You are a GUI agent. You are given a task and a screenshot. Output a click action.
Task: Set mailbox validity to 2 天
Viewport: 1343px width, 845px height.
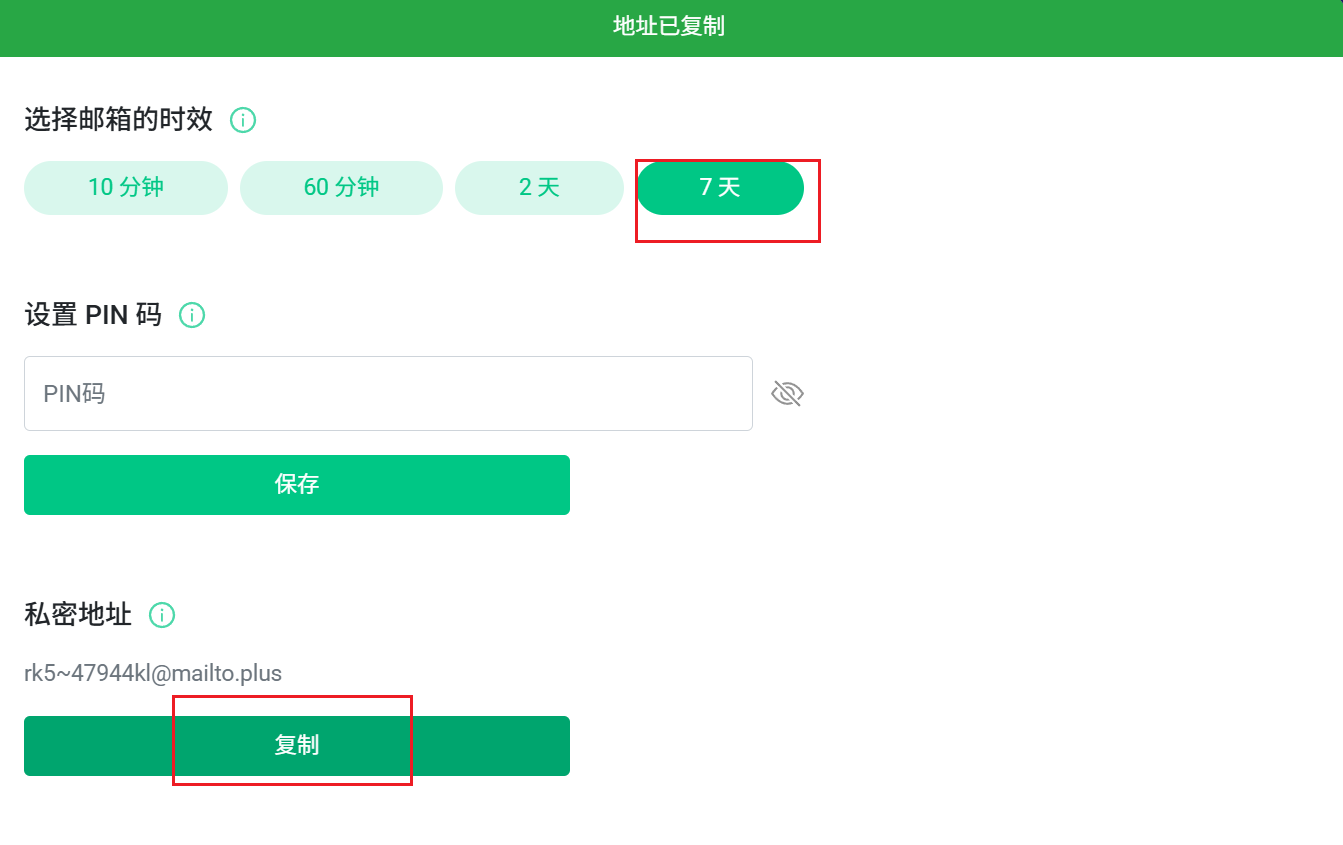[539, 188]
